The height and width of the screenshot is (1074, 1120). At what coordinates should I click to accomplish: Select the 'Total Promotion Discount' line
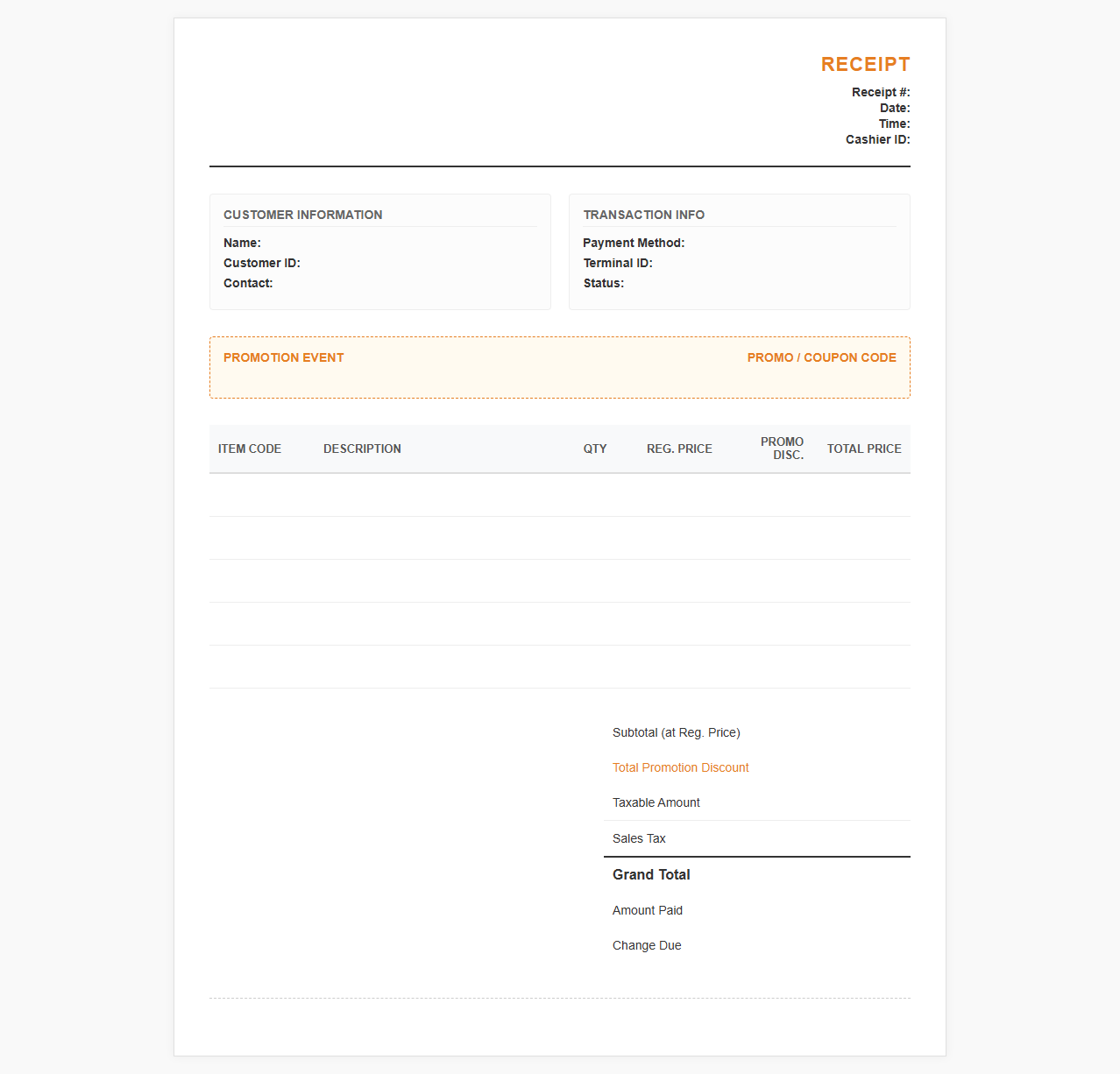pos(757,767)
